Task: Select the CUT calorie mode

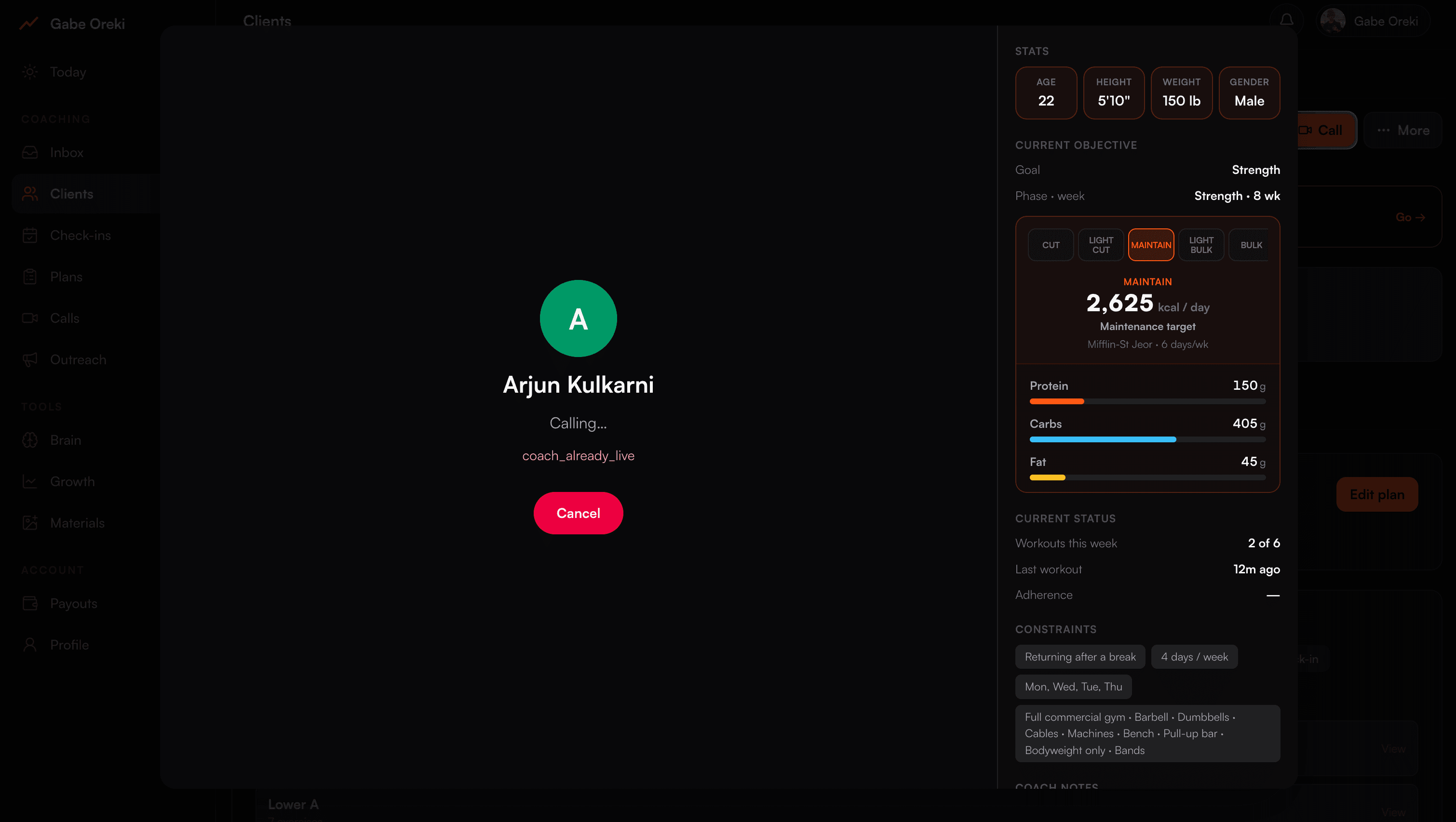Action: point(1051,245)
